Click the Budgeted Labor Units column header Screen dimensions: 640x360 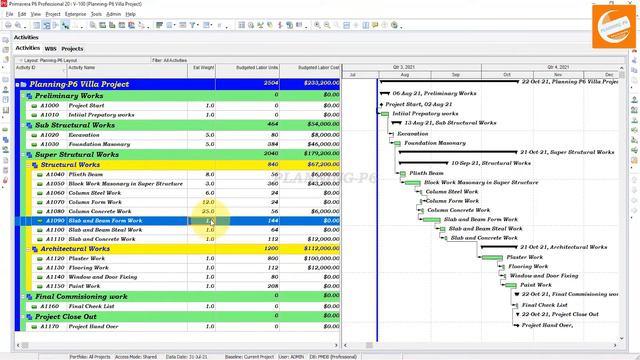[x=248, y=70]
